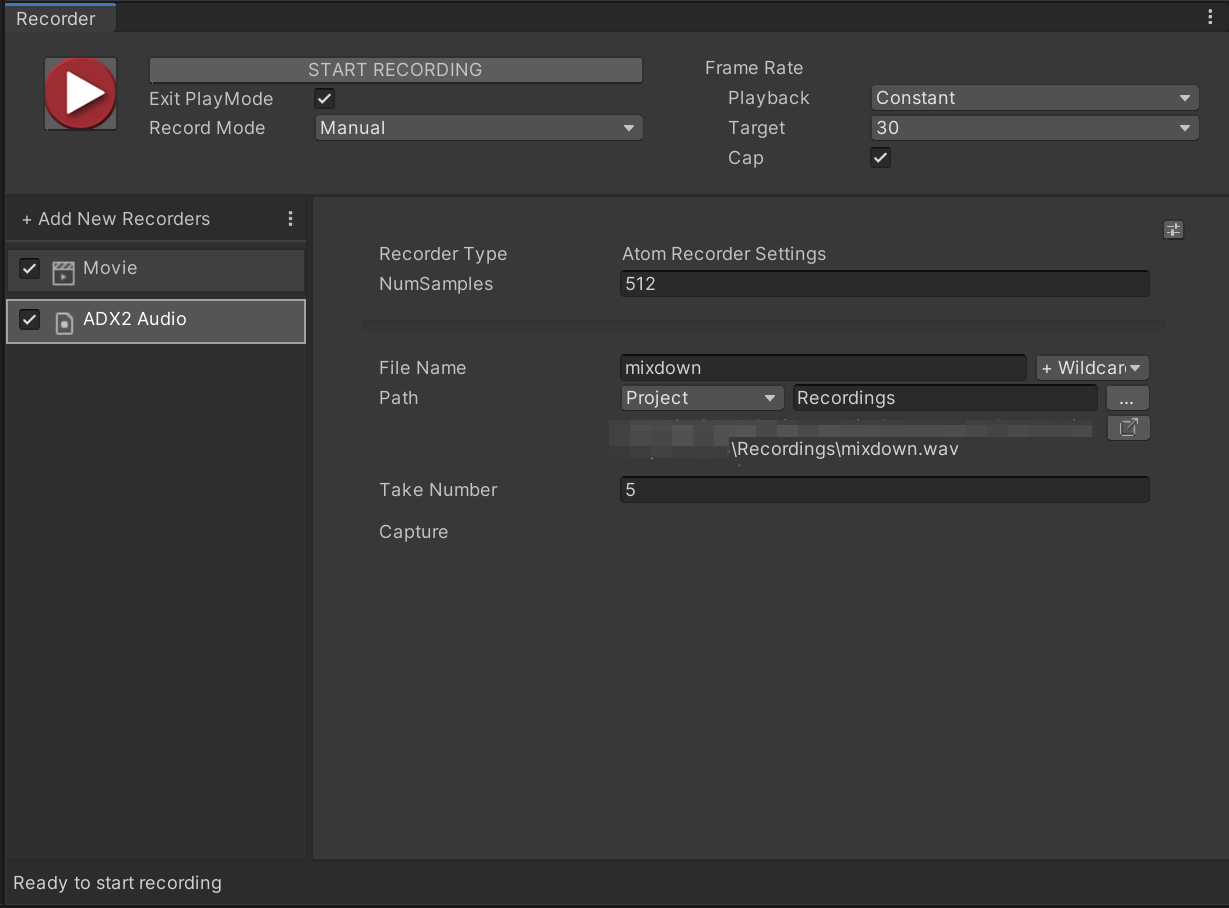1229x908 pixels.
Task: Change Playback from Constant via its dropdown
Action: click(x=1034, y=97)
